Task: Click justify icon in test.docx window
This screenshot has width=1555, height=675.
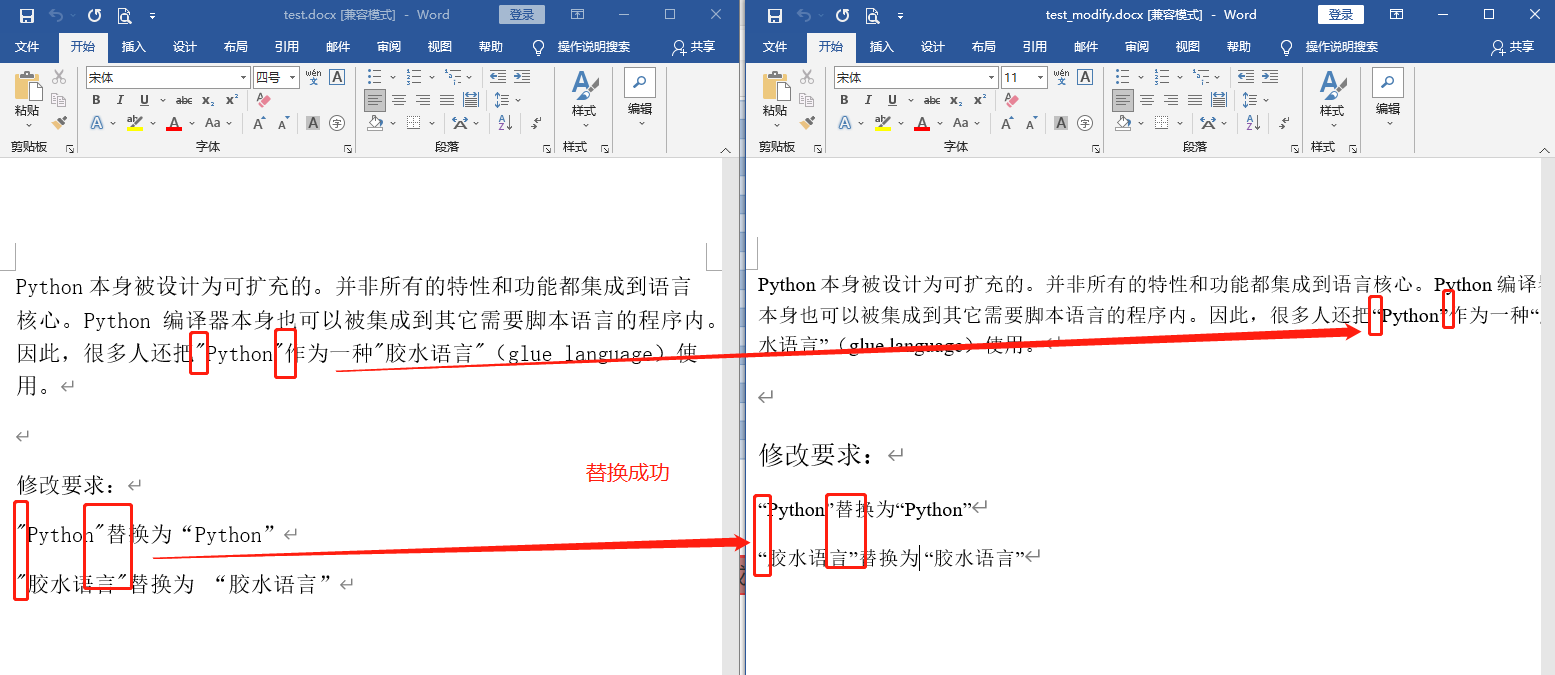Action: pos(447,100)
